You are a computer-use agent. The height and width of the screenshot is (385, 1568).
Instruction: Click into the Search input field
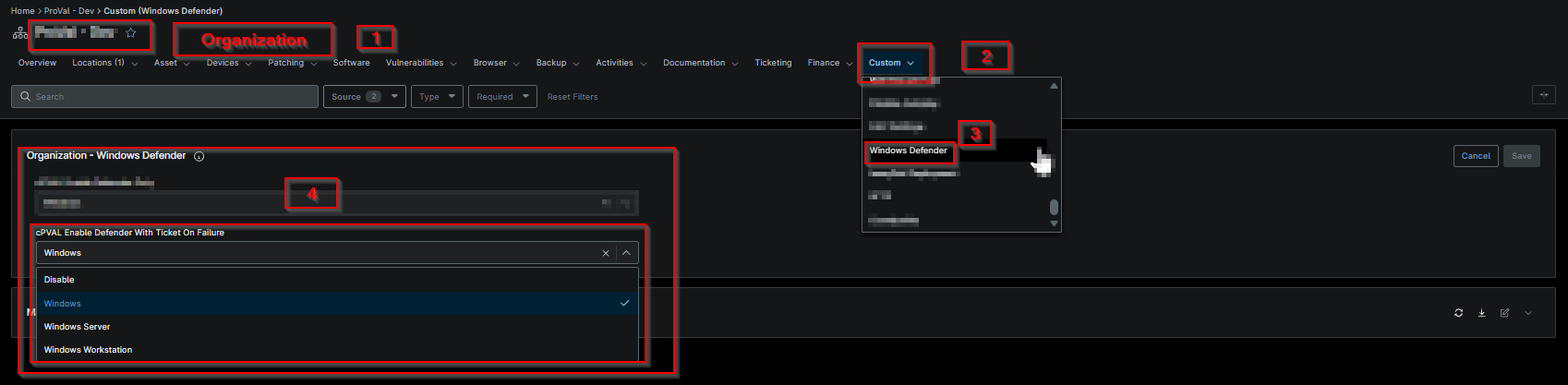point(164,96)
